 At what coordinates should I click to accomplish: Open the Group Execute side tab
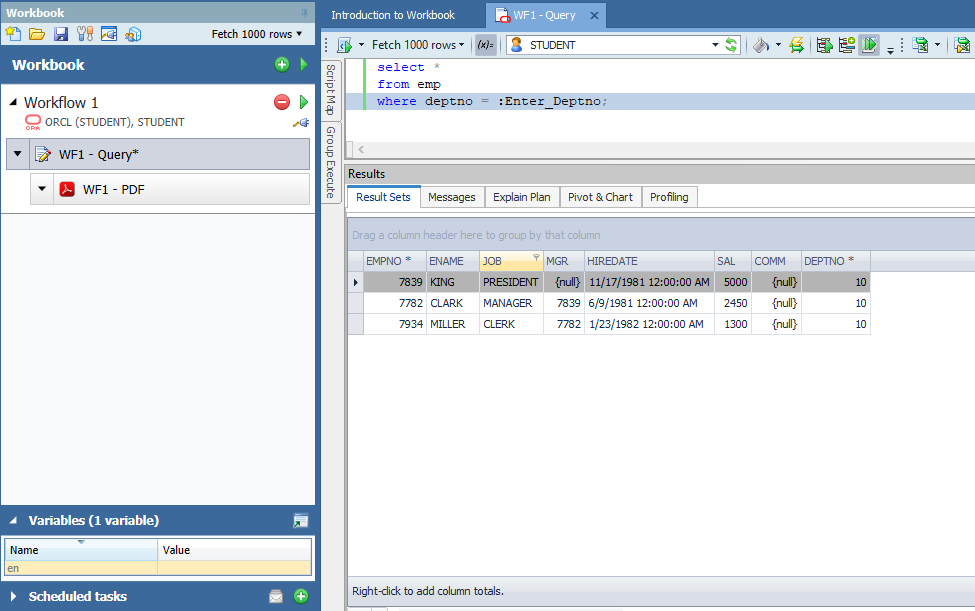coord(331,162)
